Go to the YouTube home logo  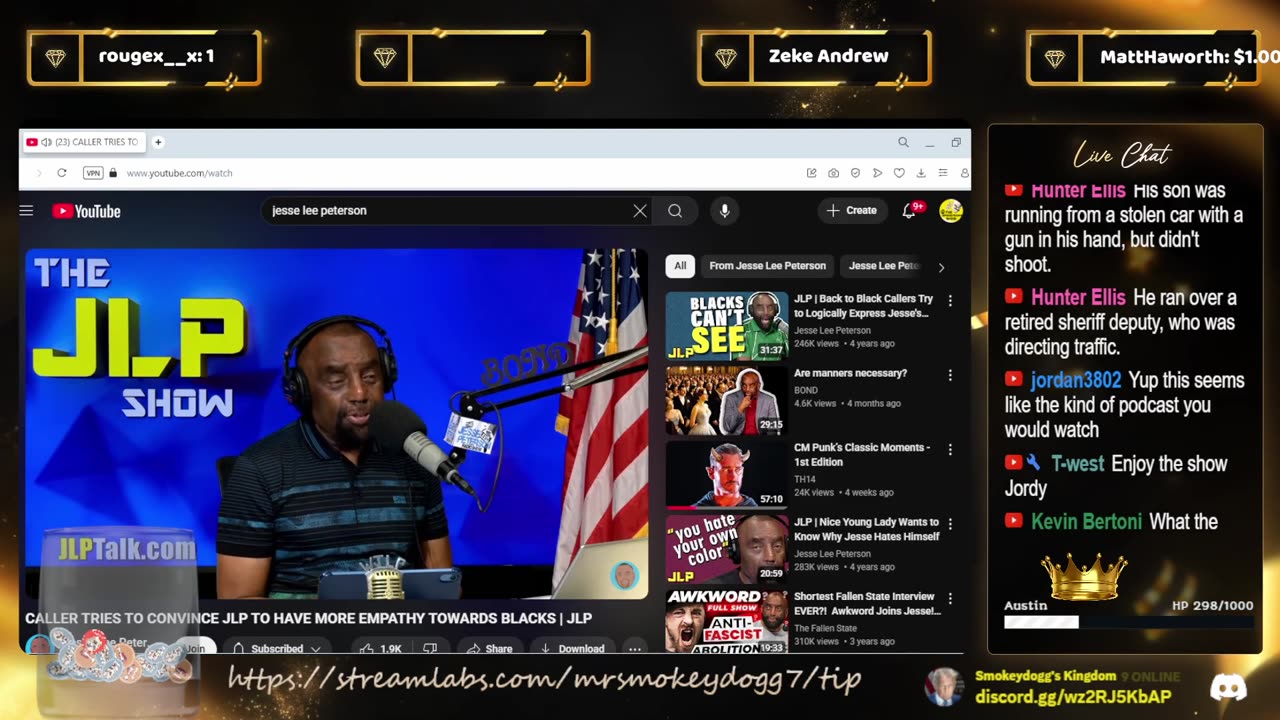point(86,211)
